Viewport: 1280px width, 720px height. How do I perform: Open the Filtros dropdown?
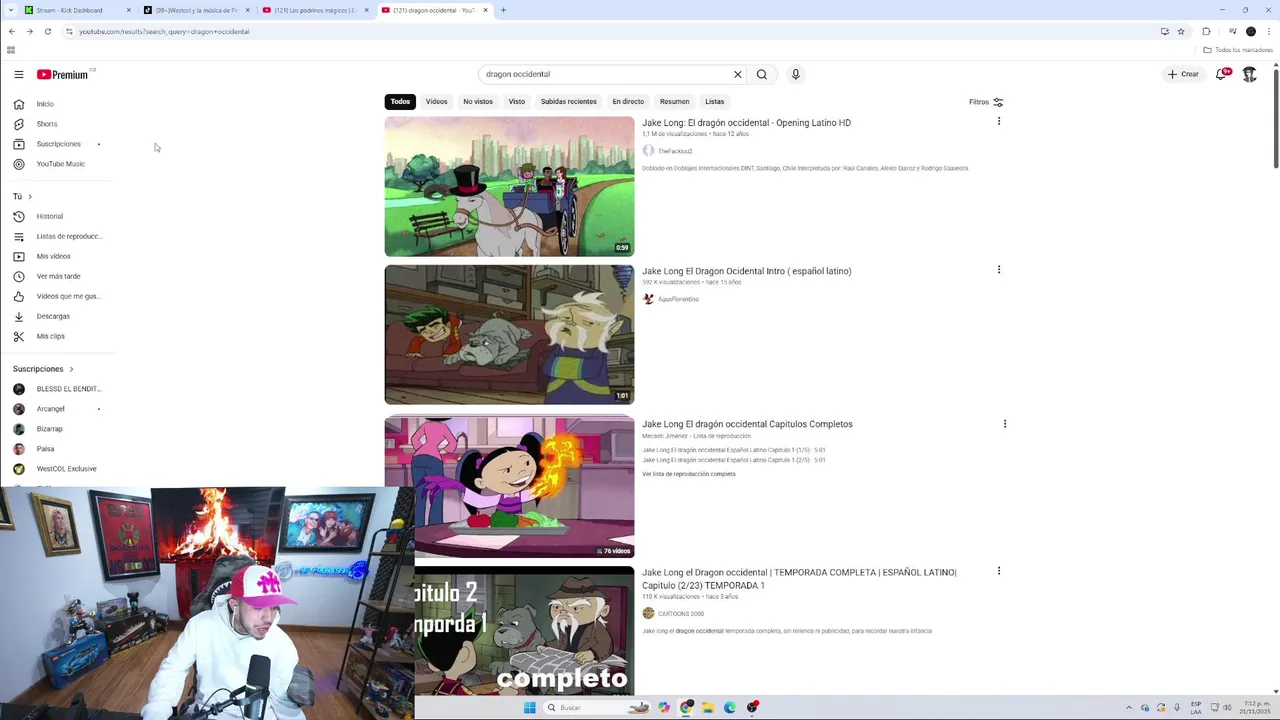point(986,102)
